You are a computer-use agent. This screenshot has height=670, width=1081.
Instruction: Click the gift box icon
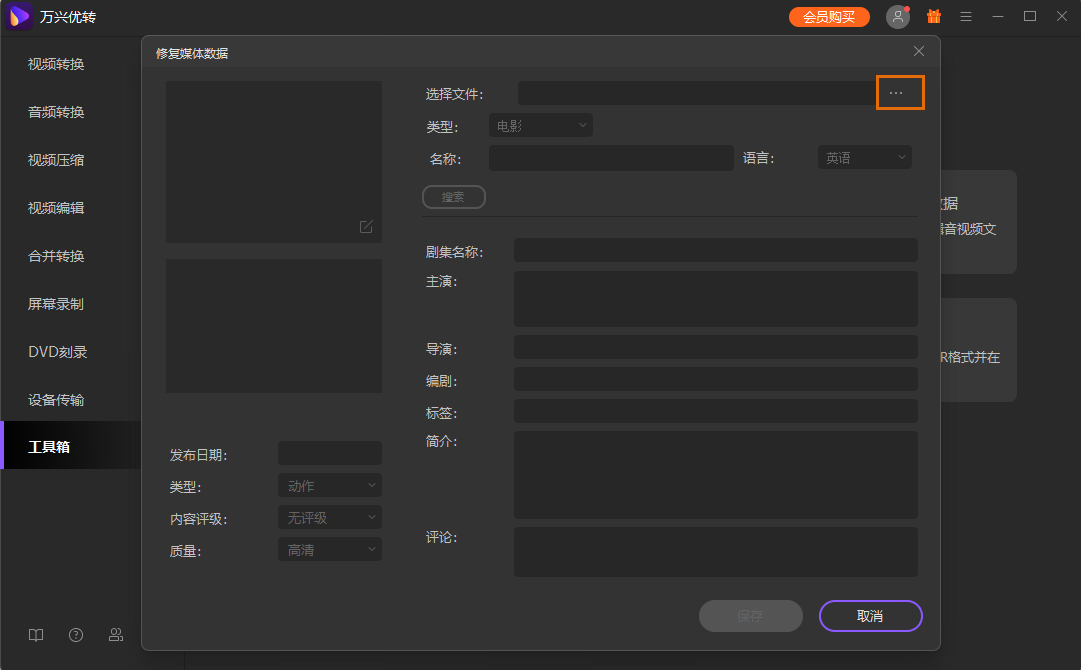[x=934, y=17]
